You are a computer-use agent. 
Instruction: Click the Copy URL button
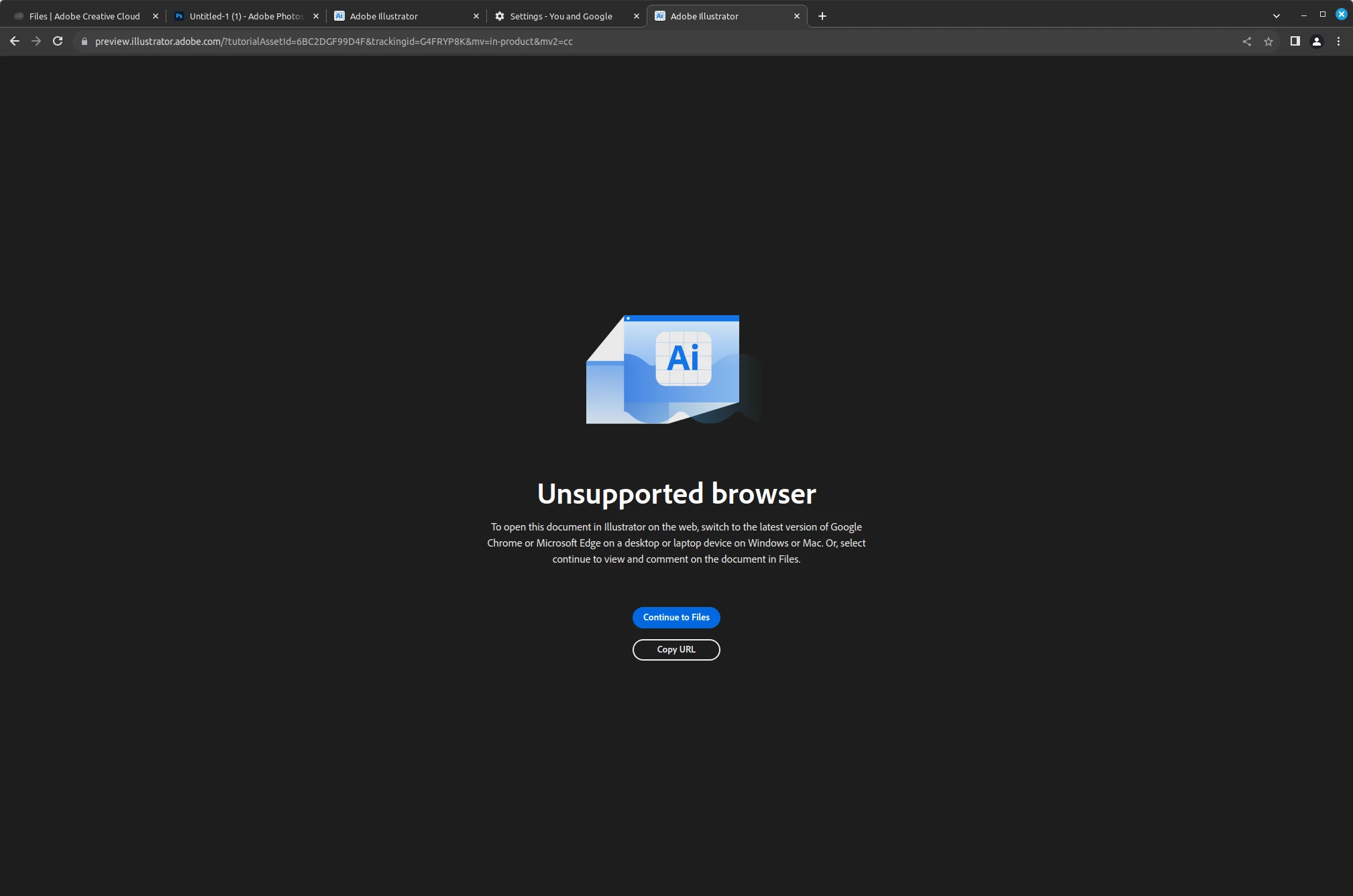point(676,650)
